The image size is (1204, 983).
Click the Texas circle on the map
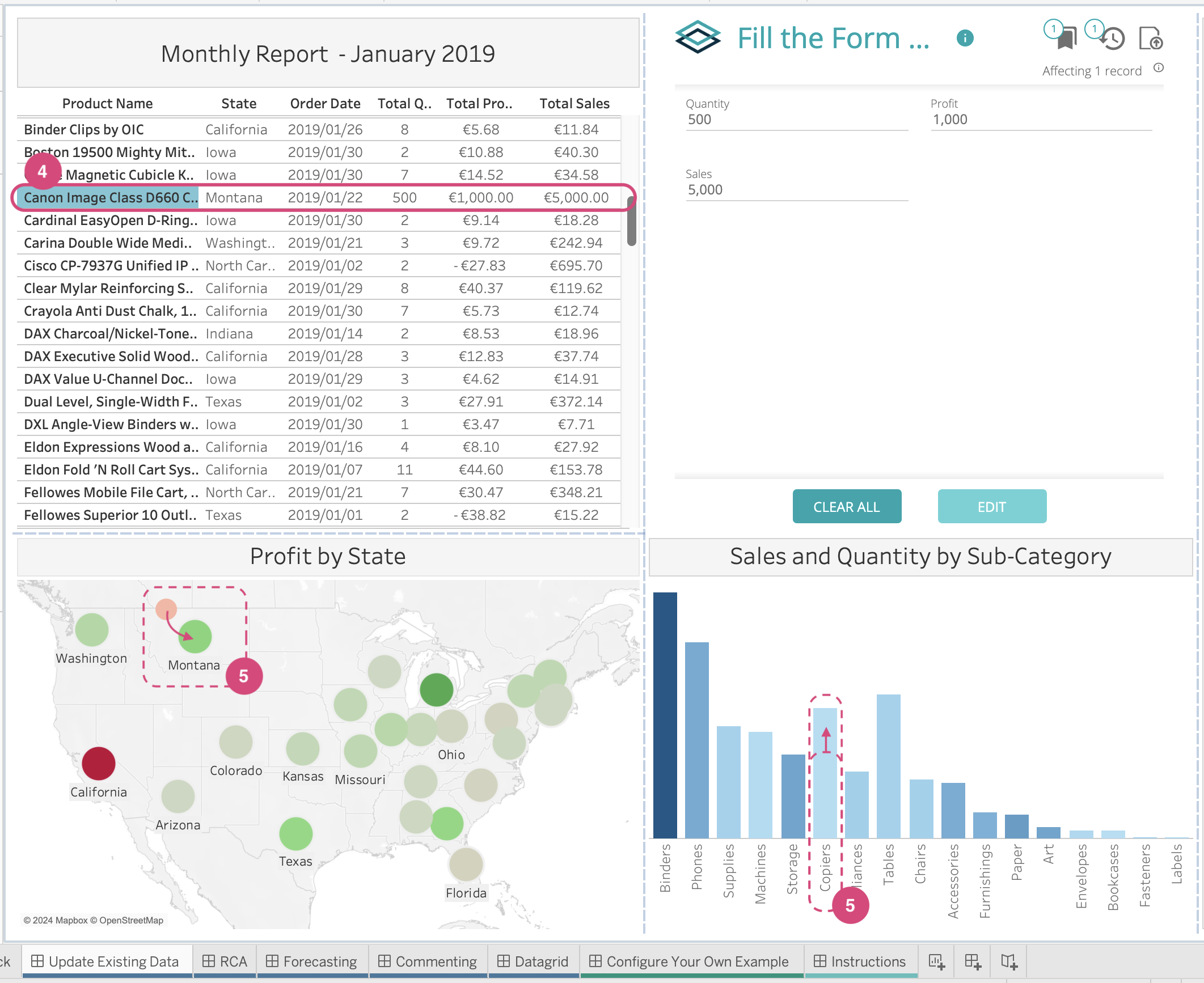(295, 833)
